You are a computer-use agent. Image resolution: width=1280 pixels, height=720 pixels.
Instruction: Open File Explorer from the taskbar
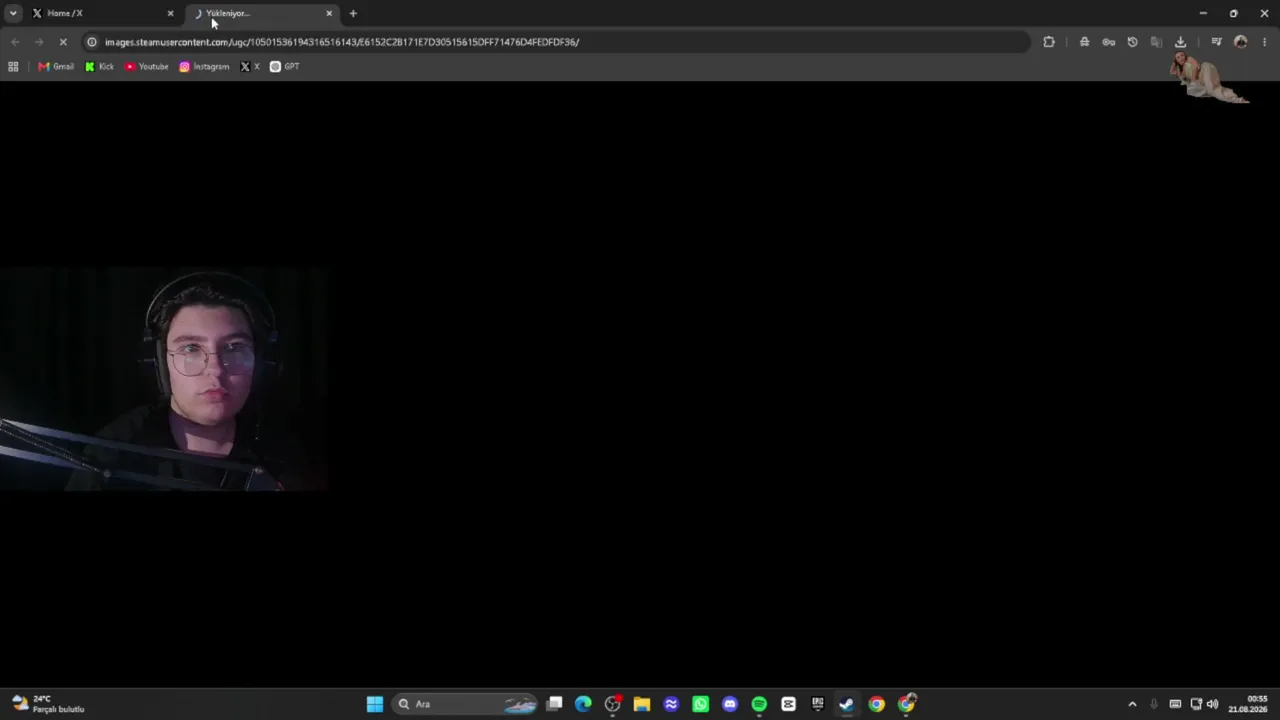[x=642, y=704]
